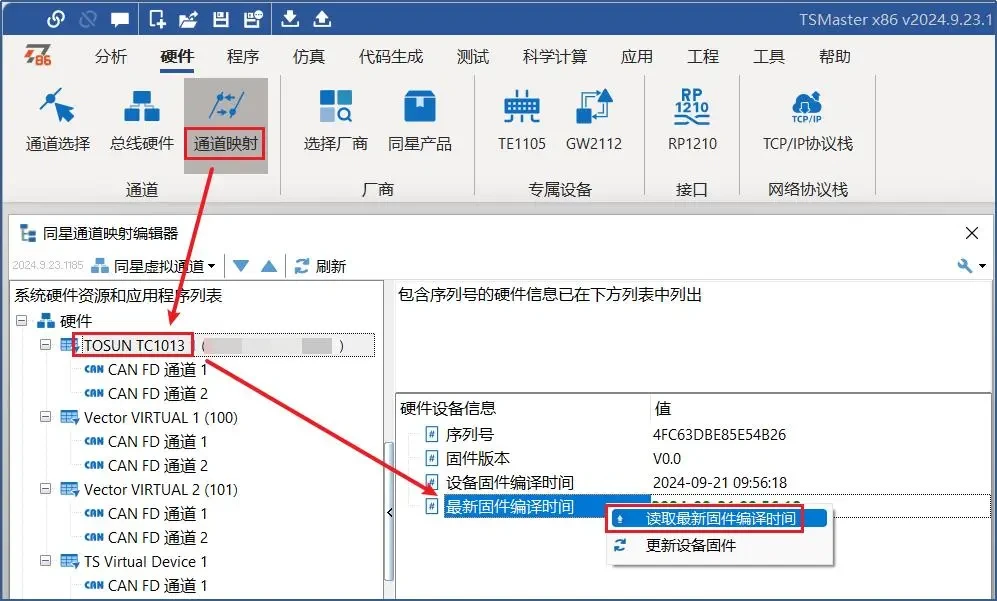
Task: Collapse the 硬件 root tree node
Action: pyautogui.click(x=22, y=321)
